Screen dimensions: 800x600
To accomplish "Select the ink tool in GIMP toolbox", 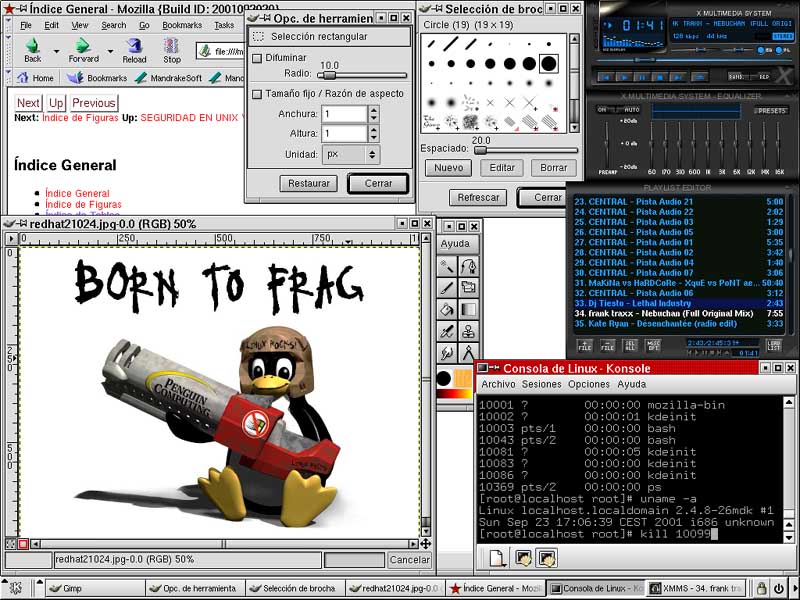I will click(447, 331).
